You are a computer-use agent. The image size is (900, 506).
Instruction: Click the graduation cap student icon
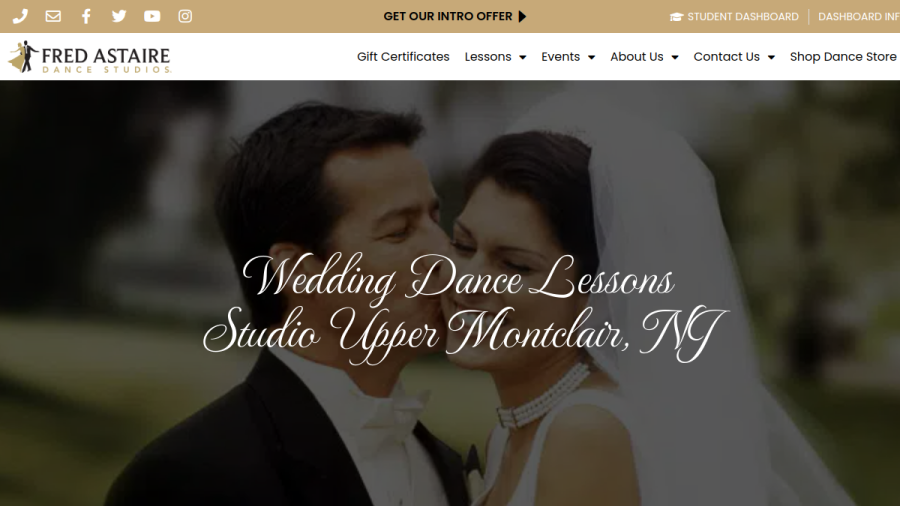(677, 17)
